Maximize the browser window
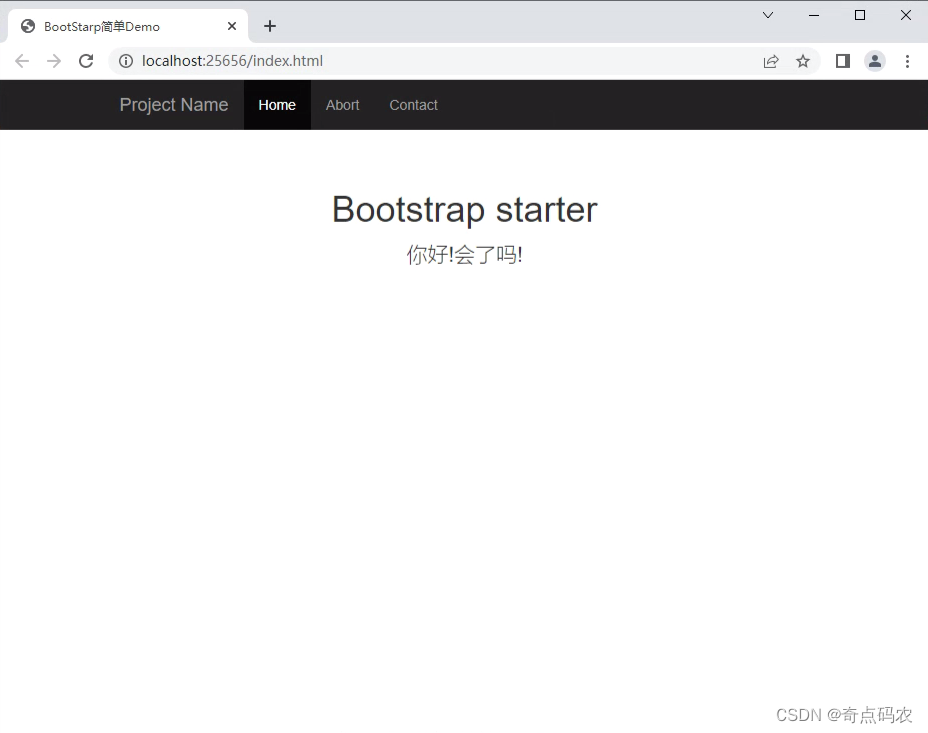 pyautogui.click(x=860, y=15)
